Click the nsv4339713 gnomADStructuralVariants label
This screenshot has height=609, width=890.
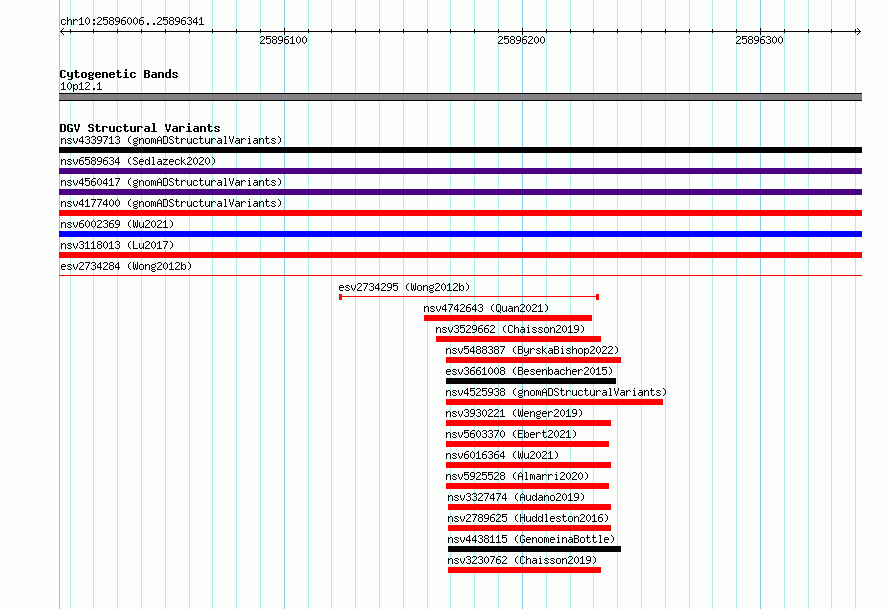point(171,140)
